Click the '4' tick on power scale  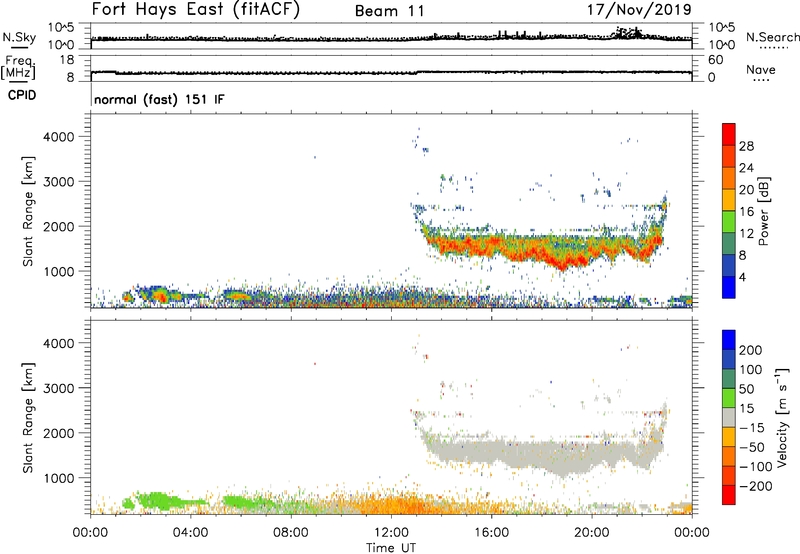(x=743, y=278)
